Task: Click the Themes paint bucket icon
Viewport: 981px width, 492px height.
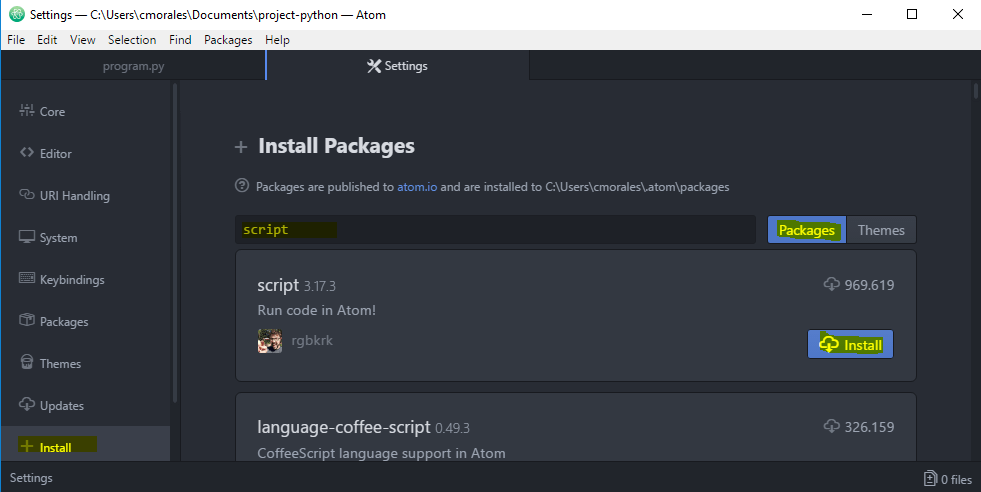Action: point(27,362)
